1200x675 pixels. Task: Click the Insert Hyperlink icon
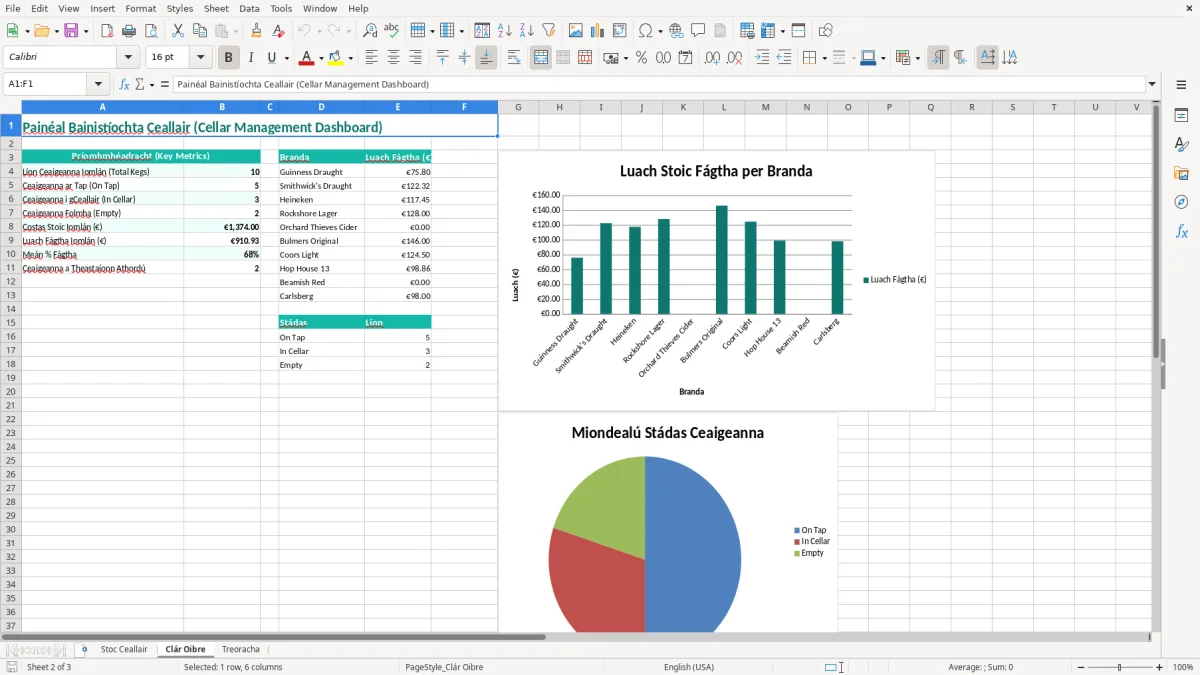pyautogui.click(x=676, y=31)
